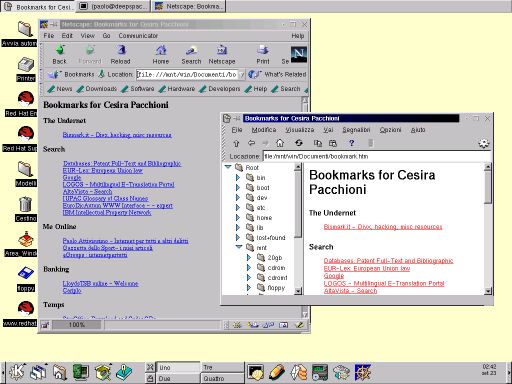512x384 pixels.
Task: Open AltaVista Search link in Netscape
Action: tap(87, 191)
